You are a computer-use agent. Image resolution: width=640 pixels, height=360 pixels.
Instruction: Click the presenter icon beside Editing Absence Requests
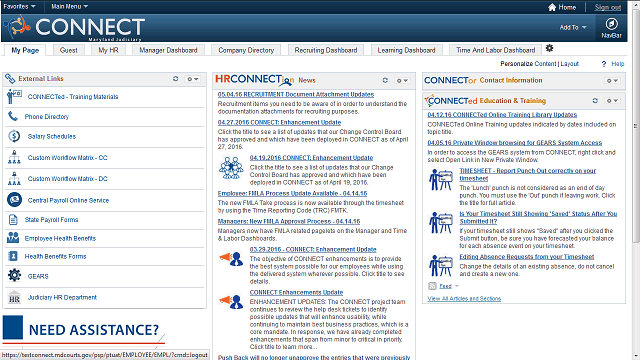[441, 265]
